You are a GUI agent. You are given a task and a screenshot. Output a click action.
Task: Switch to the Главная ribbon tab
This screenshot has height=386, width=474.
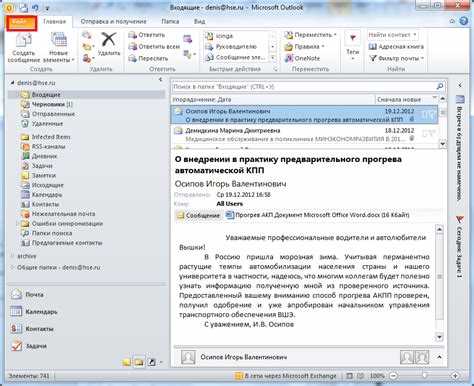coord(54,22)
